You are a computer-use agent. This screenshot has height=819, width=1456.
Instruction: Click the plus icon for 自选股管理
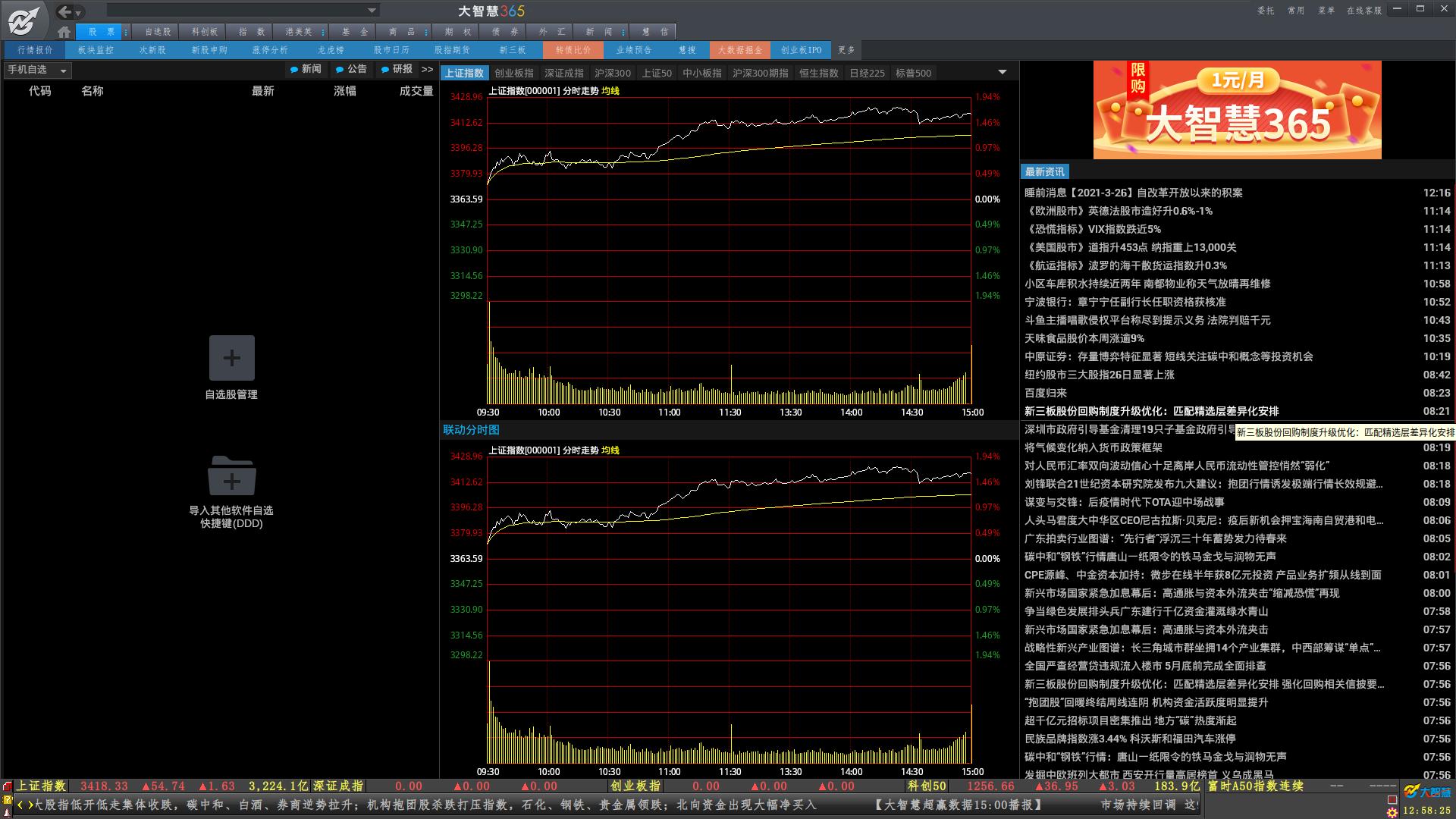coord(231,358)
